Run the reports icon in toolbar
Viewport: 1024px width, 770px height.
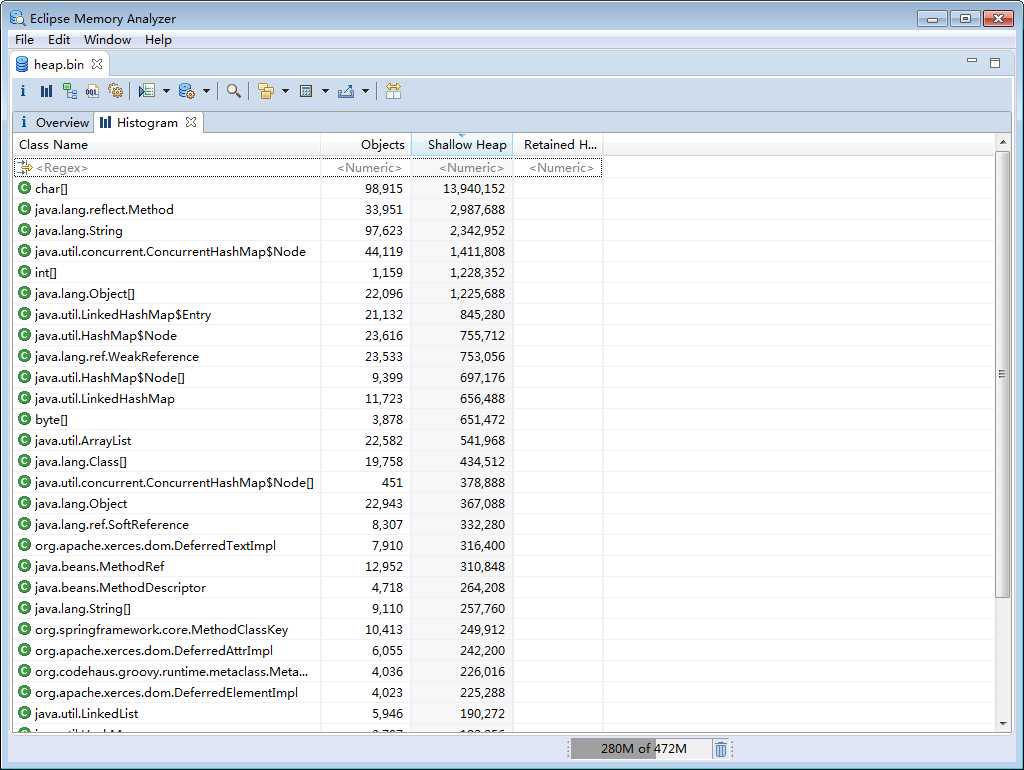pyautogui.click(x=147, y=91)
